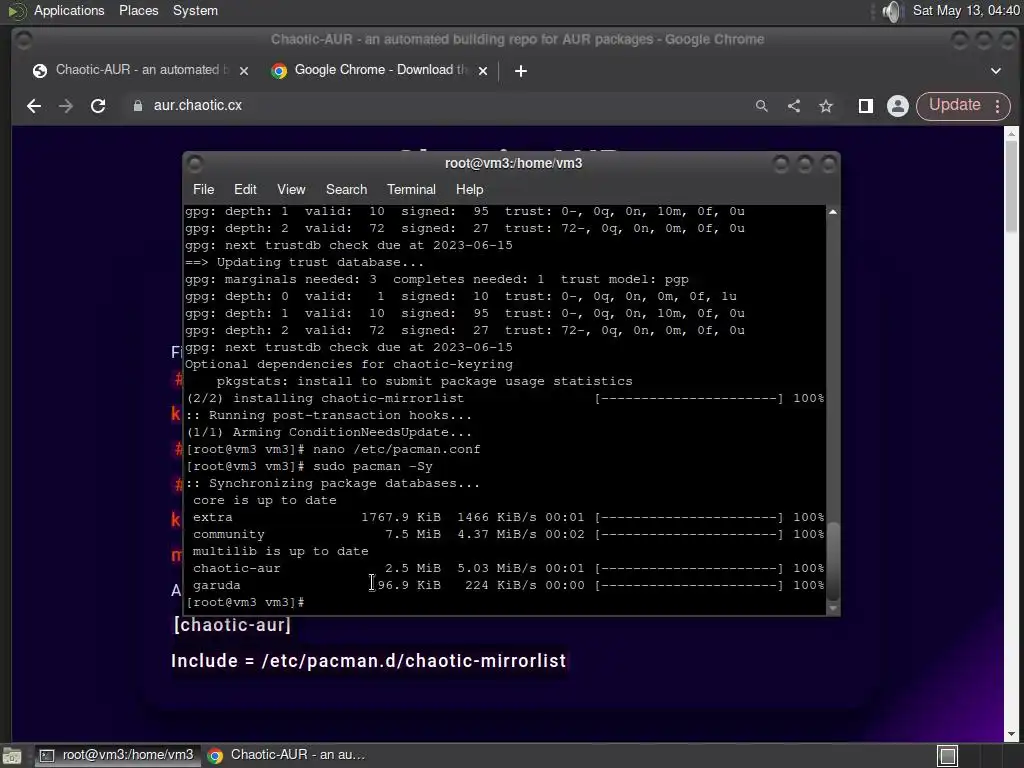Image resolution: width=1024 pixels, height=768 pixels.
Task: Open terminal File menu
Action: [203, 189]
